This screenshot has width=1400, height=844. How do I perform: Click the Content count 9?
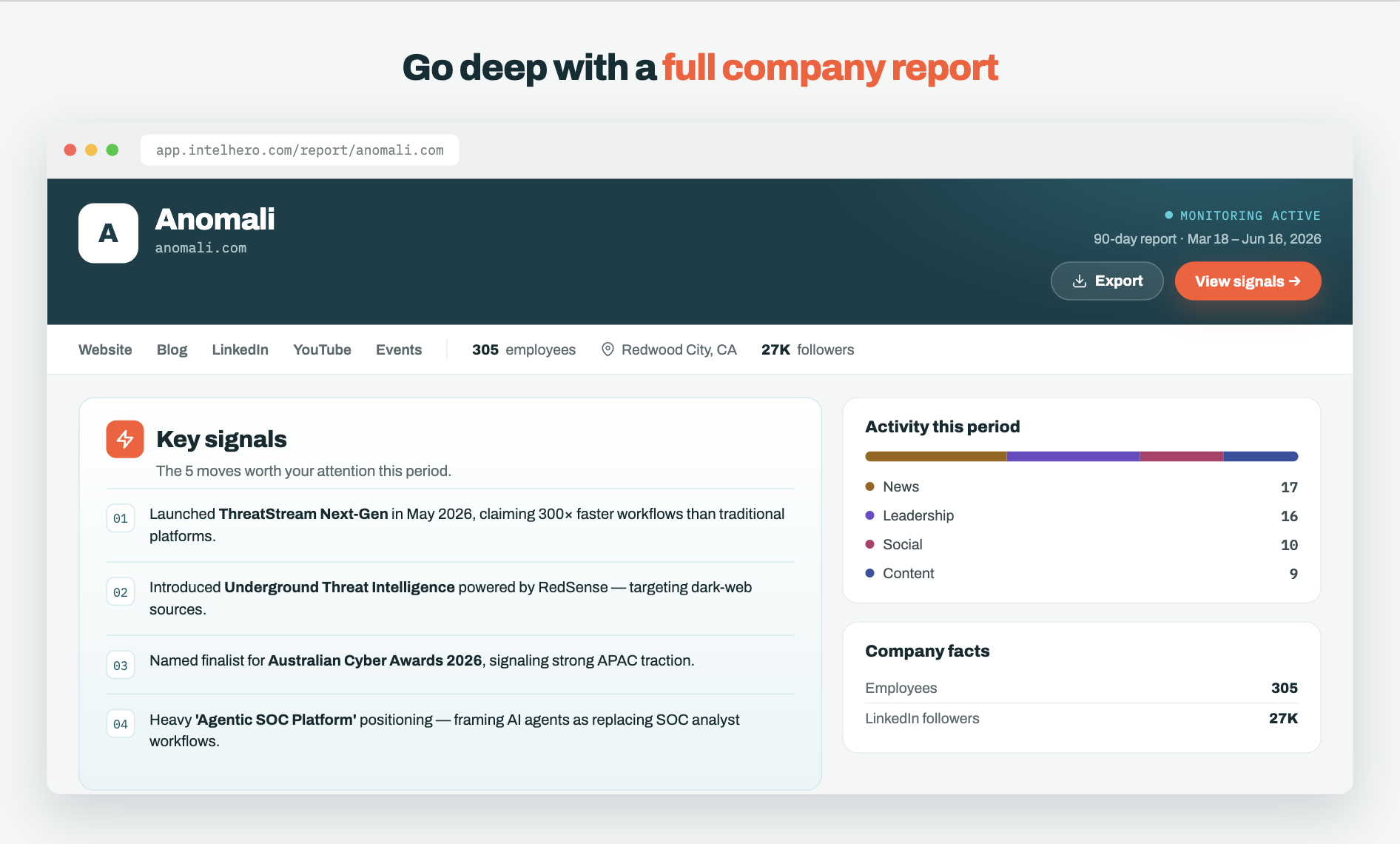(x=1293, y=574)
